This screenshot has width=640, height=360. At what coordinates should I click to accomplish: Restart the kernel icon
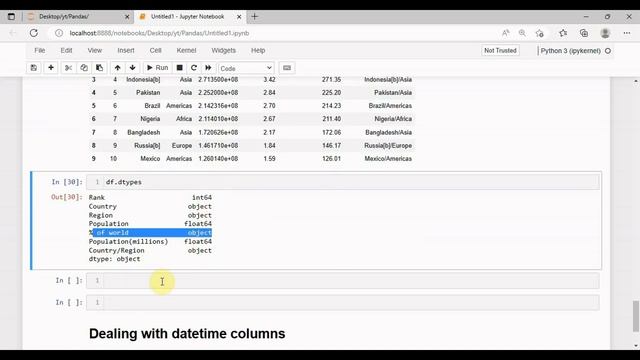(194, 68)
